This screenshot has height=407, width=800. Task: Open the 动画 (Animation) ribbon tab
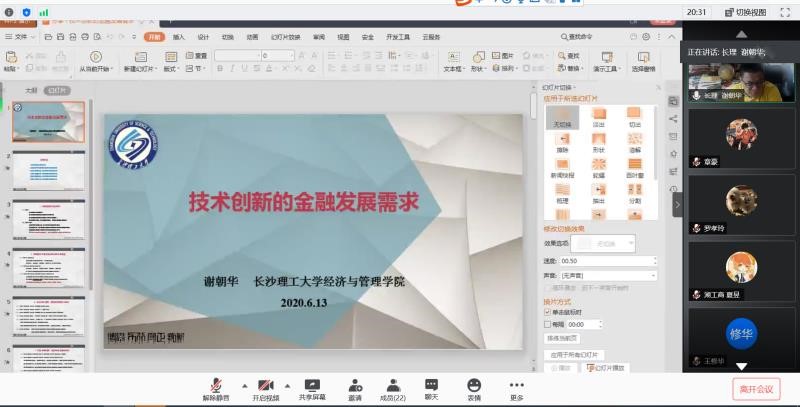tap(252, 36)
